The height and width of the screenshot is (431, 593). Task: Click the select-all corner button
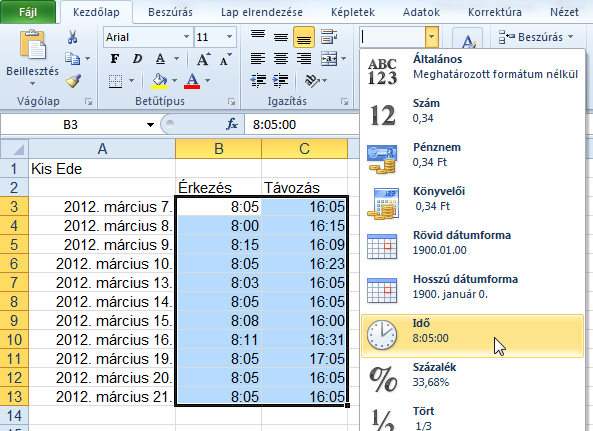click(14, 149)
